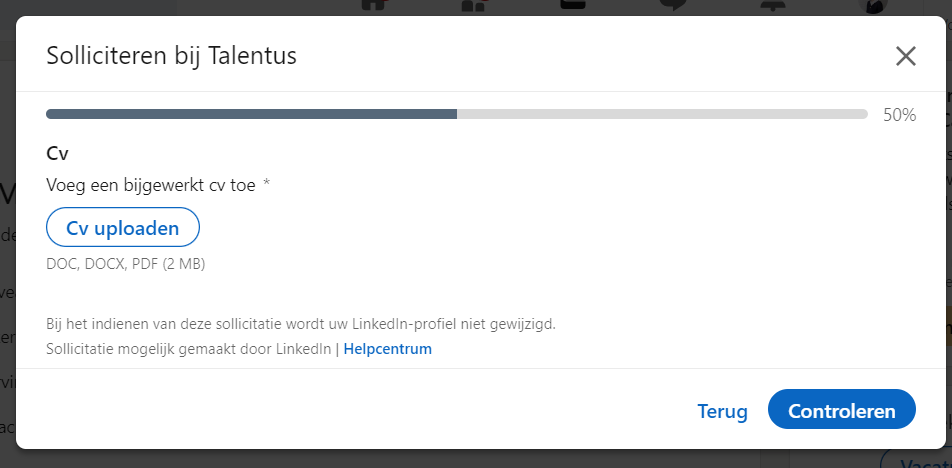The image size is (952, 468).
Task: Click the Cv uploaden button
Action: pyautogui.click(x=123, y=228)
